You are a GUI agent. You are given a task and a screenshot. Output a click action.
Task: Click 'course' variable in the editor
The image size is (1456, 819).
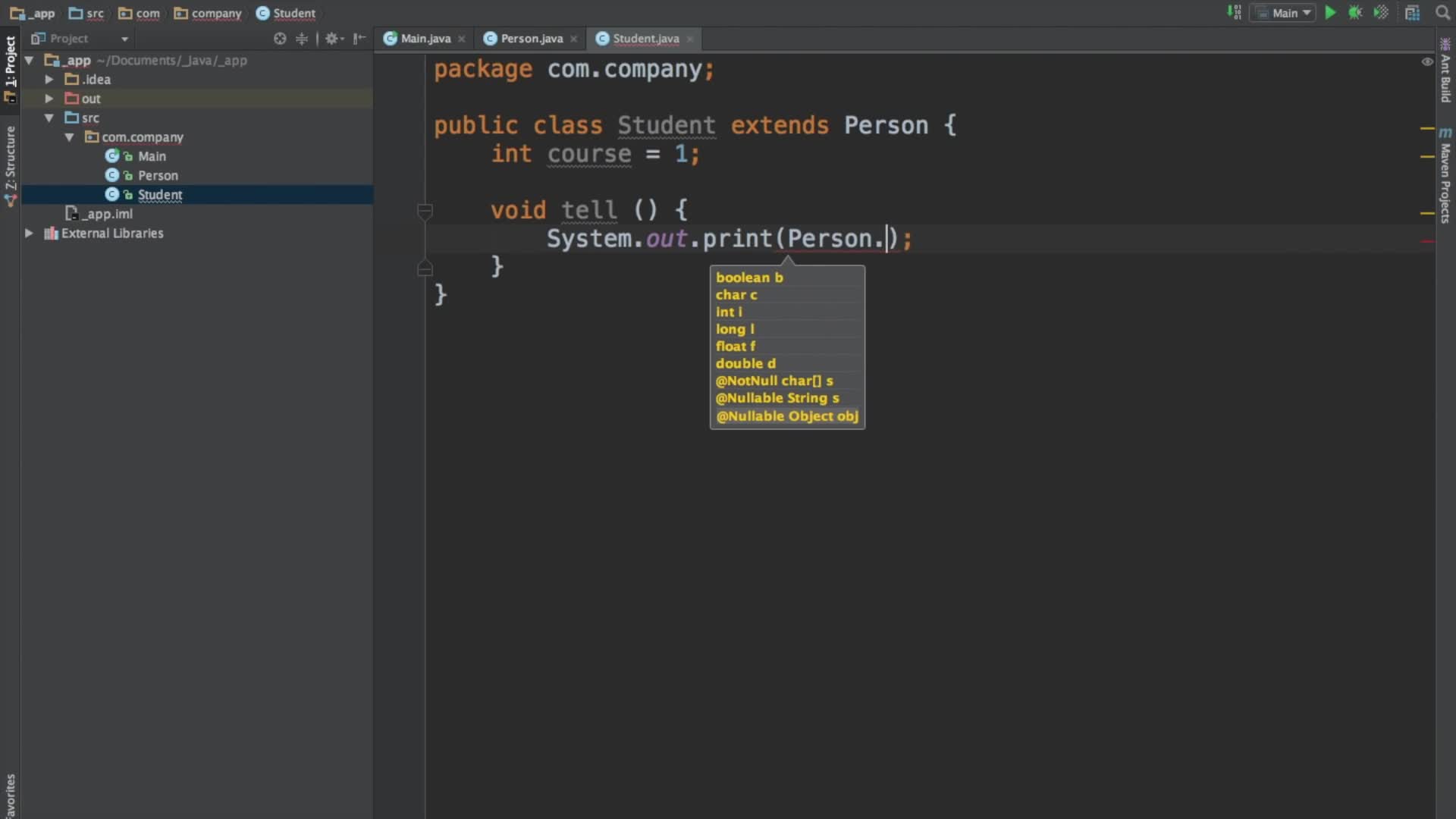click(x=589, y=154)
